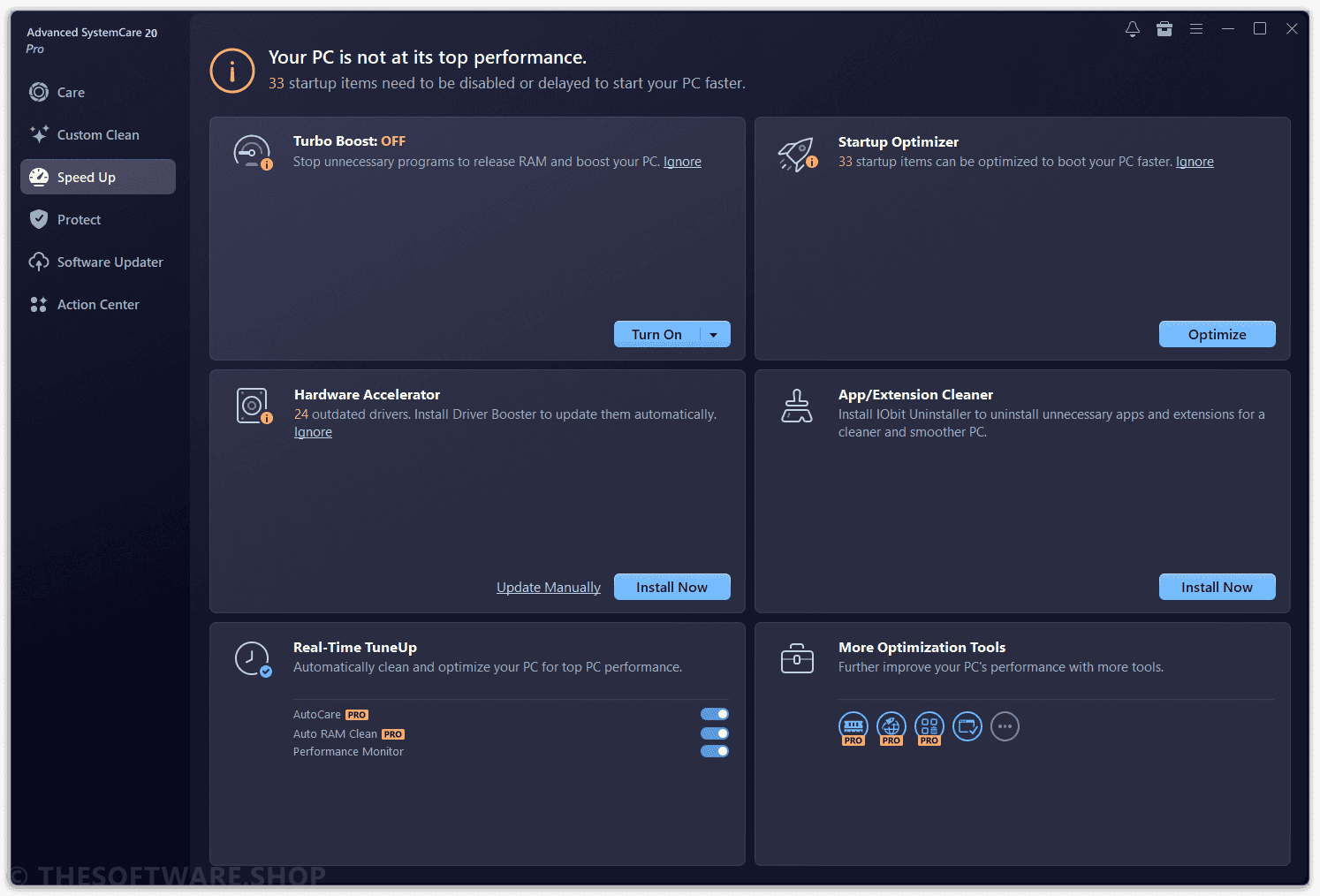Open the hamburger options menu
The height and width of the screenshot is (896, 1320).
(1196, 29)
